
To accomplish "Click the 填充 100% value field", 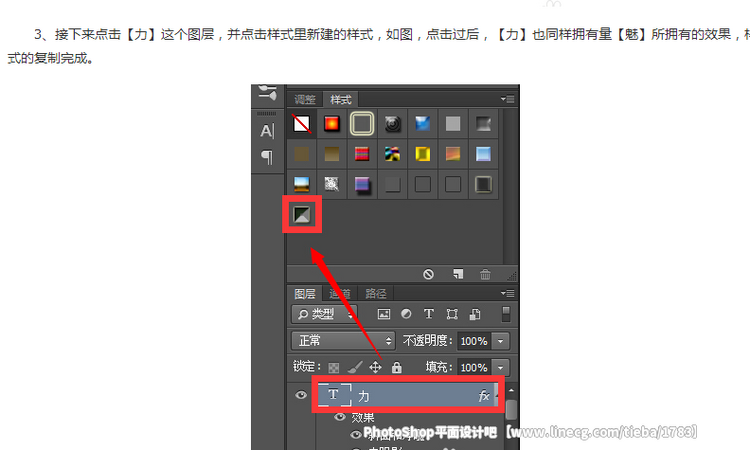I will click(x=474, y=367).
